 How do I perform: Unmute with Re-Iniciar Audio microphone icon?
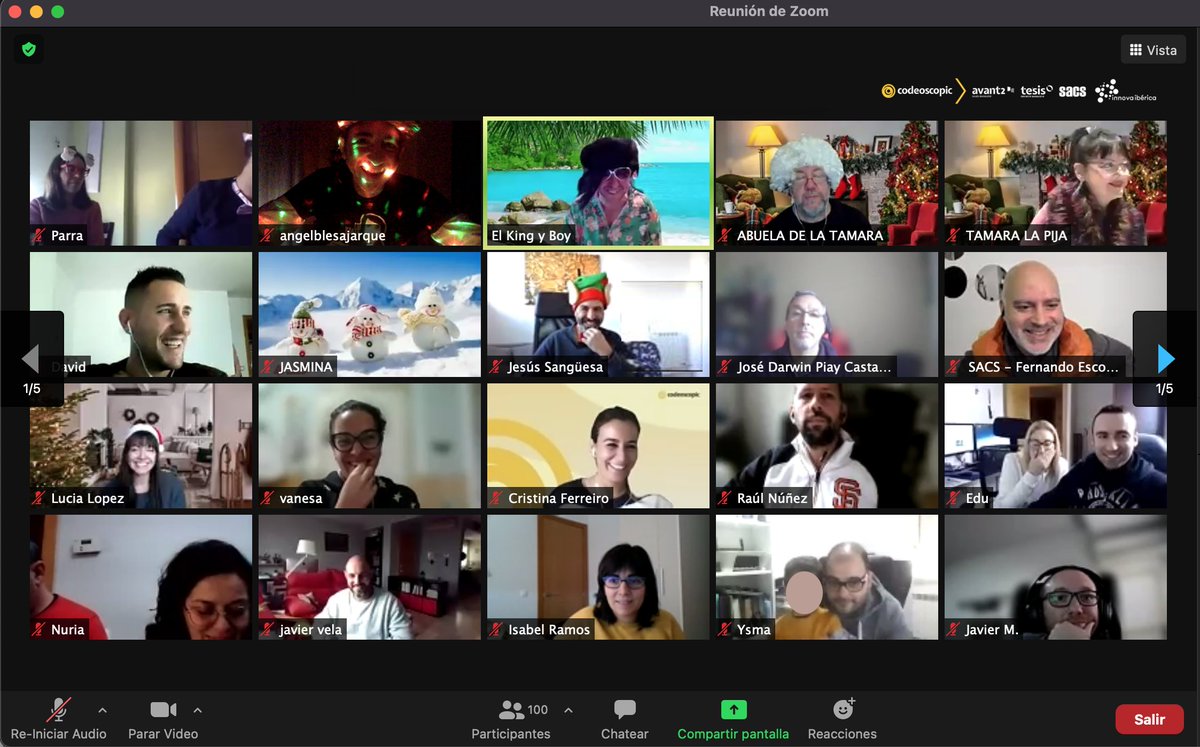pos(59,710)
